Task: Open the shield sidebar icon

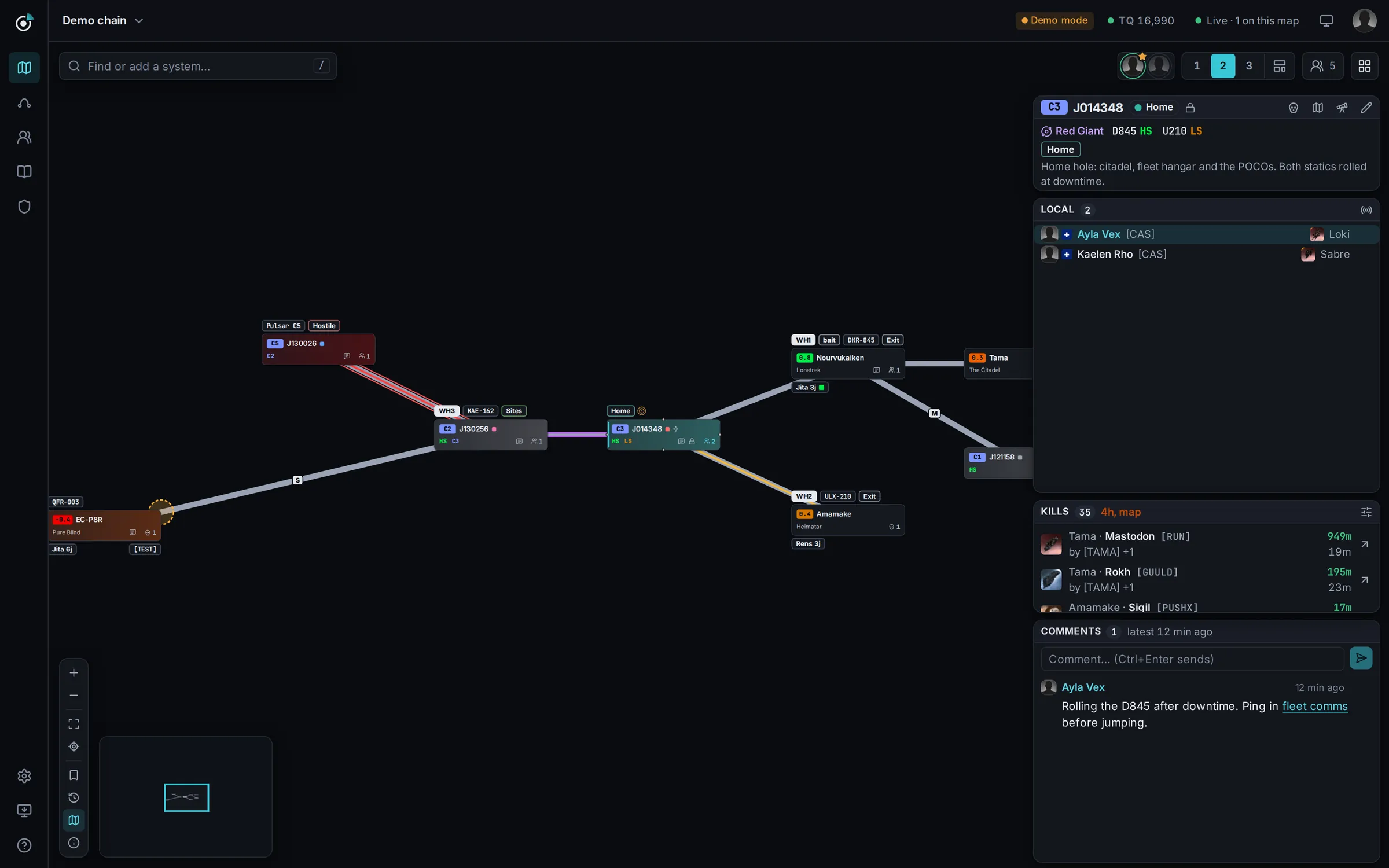Action: pos(24,207)
